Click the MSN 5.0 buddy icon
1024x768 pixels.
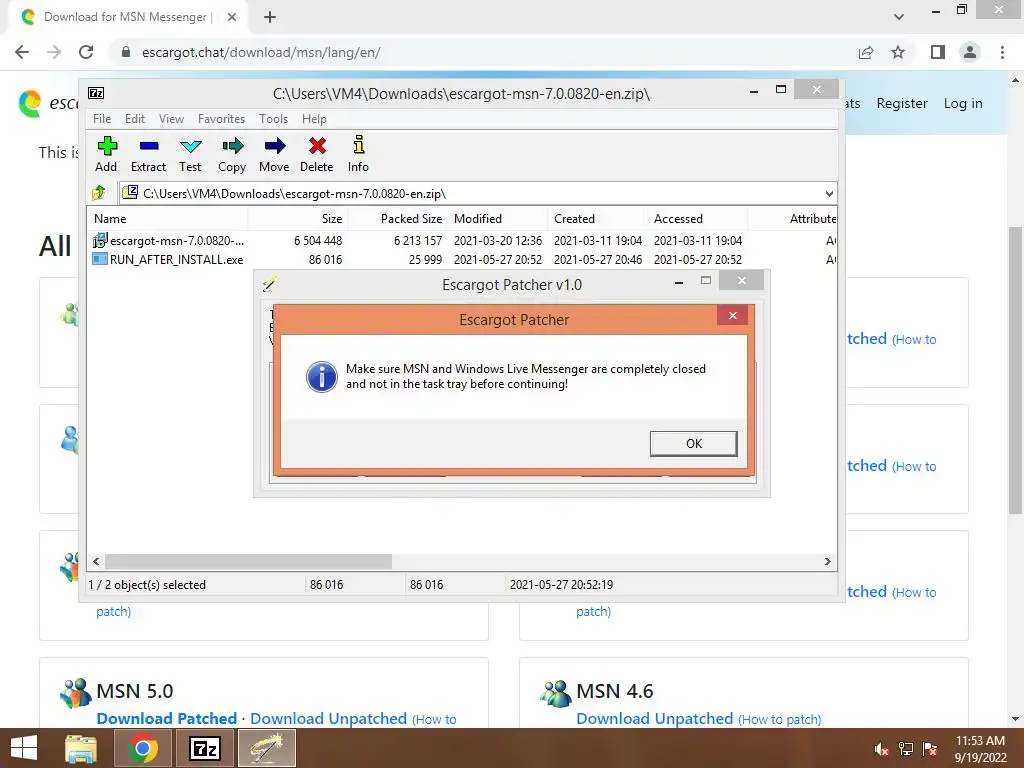[76, 693]
